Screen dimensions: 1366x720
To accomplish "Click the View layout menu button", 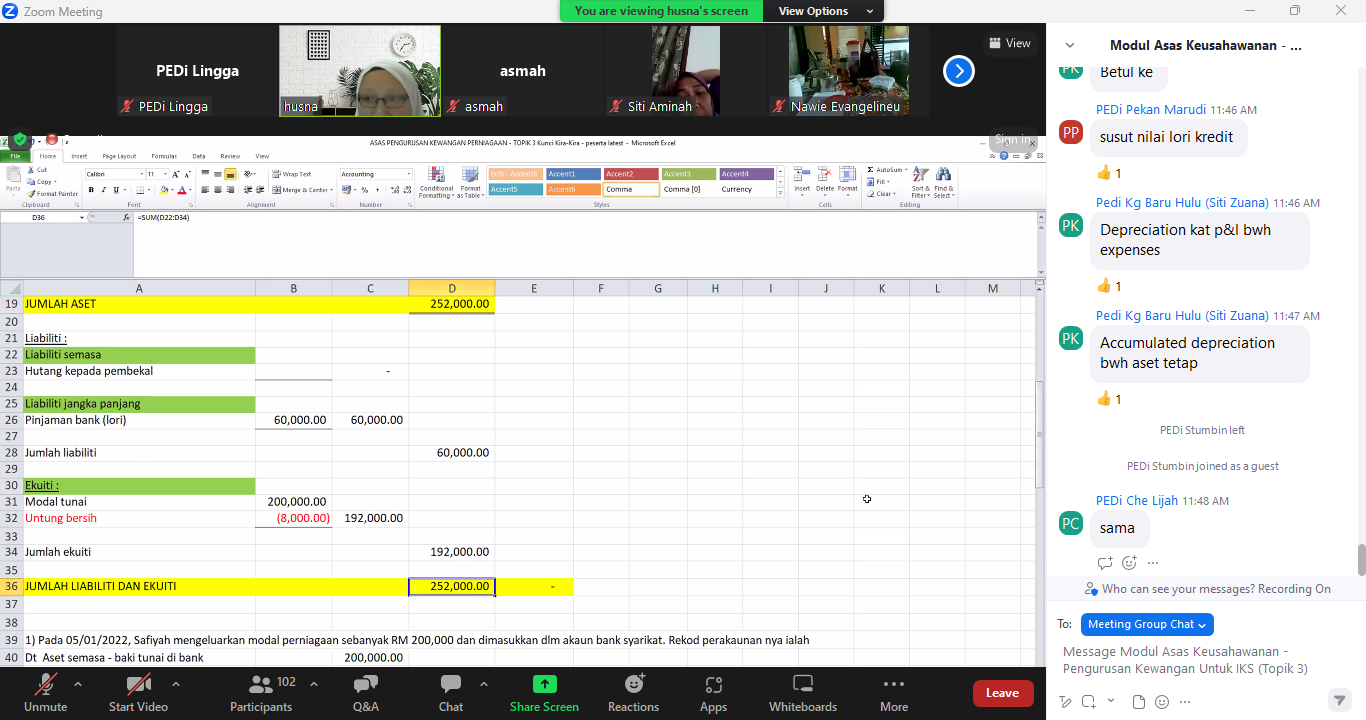I will (1009, 43).
